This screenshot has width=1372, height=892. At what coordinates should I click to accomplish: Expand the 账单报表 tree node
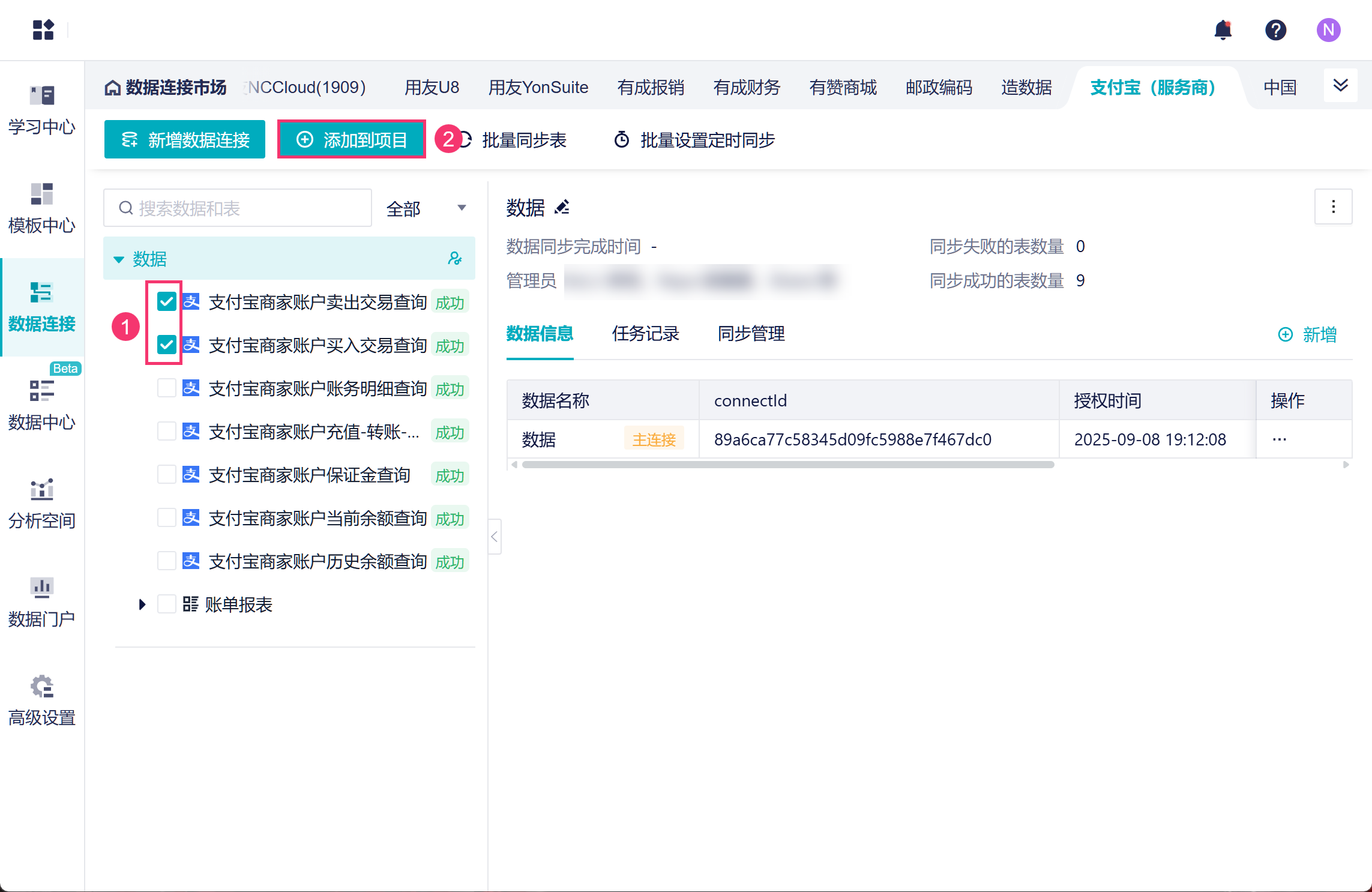click(142, 604)
